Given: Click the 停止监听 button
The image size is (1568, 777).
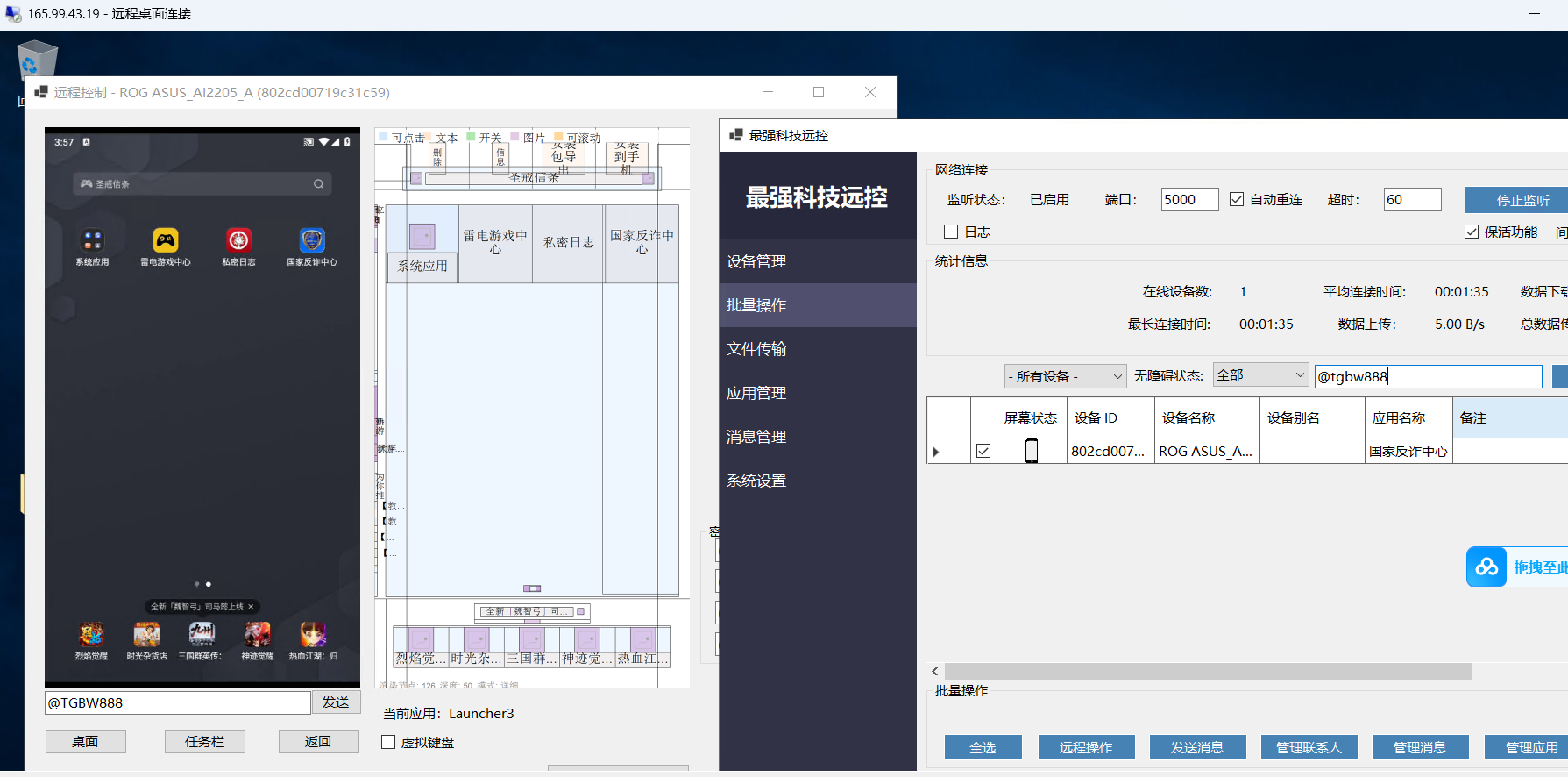Looking at the screenshot, I should pyautogui.click(x=1522, y=200).
